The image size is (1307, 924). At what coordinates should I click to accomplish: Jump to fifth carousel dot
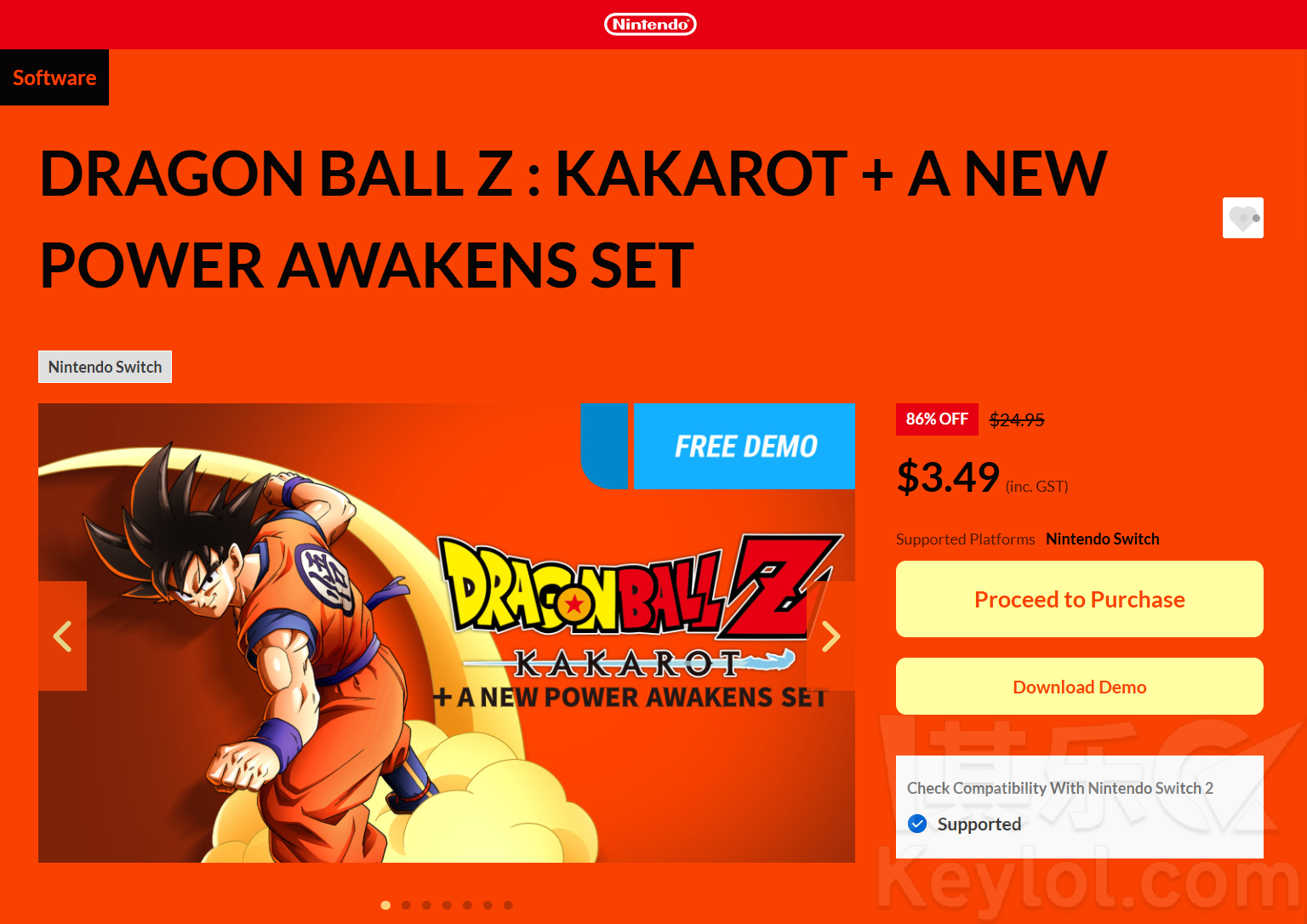[x=467, y=905]
